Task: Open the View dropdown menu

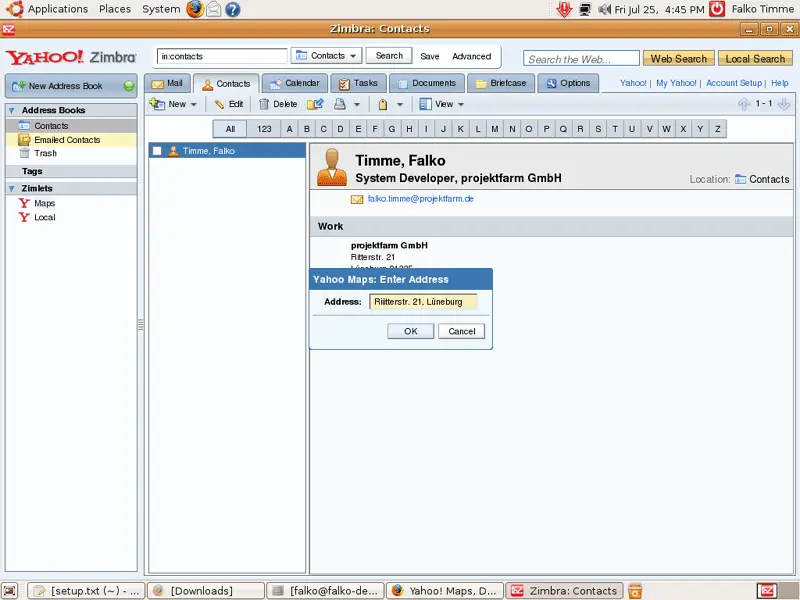Action: pos(441,104)
